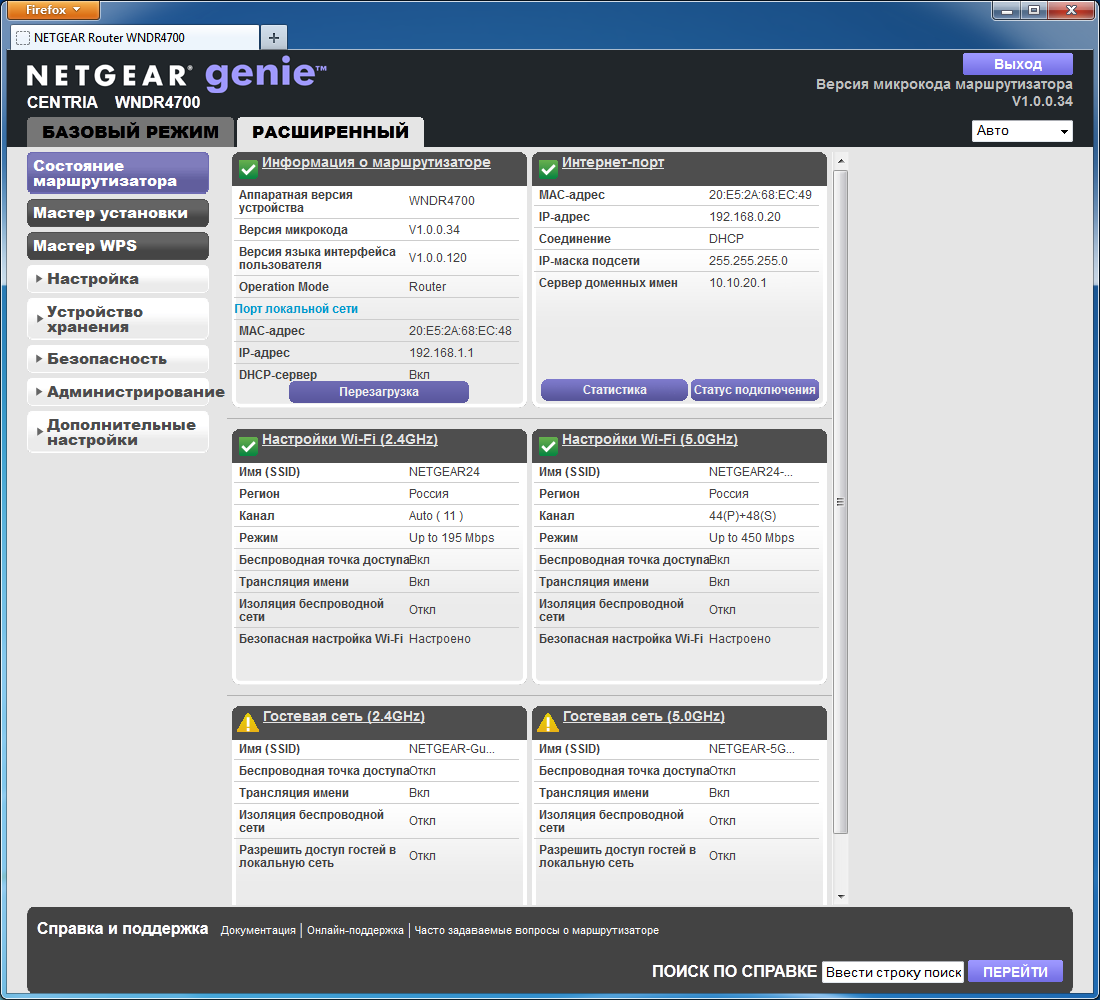Viewport: 1100px width, 1000px height.
Task: Expand the Настройка sidebar section
Action: click(118, 279)
